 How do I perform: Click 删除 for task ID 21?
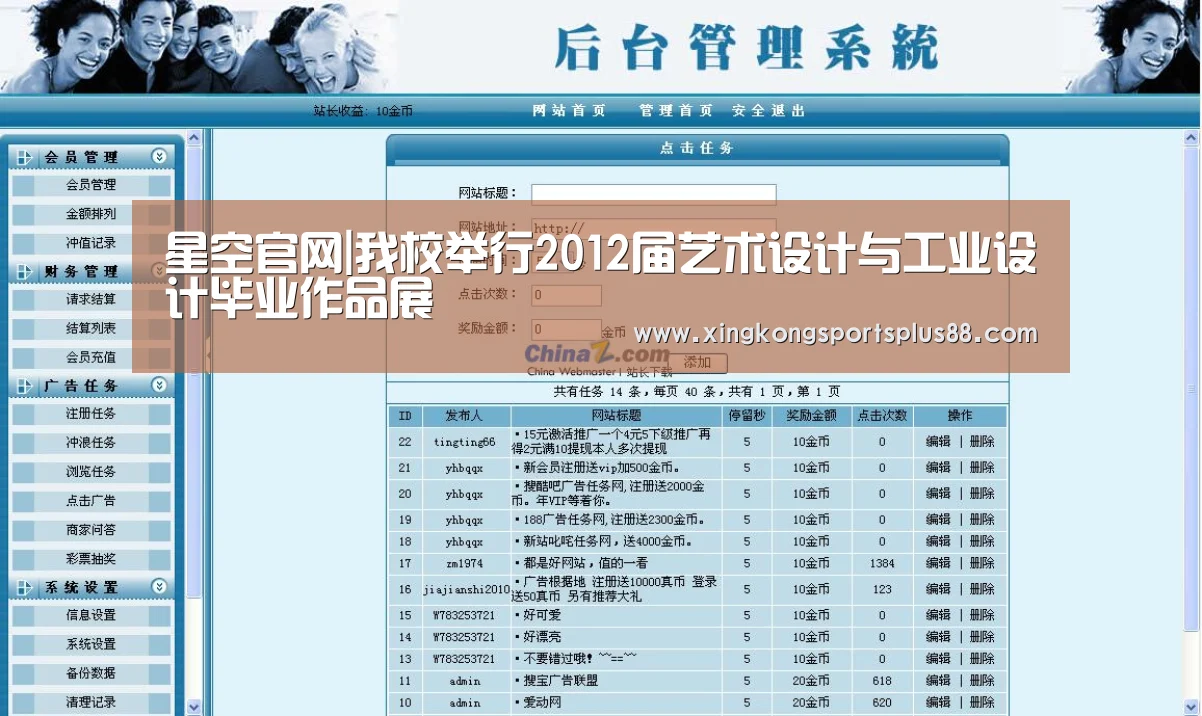[x=982, y=467]
